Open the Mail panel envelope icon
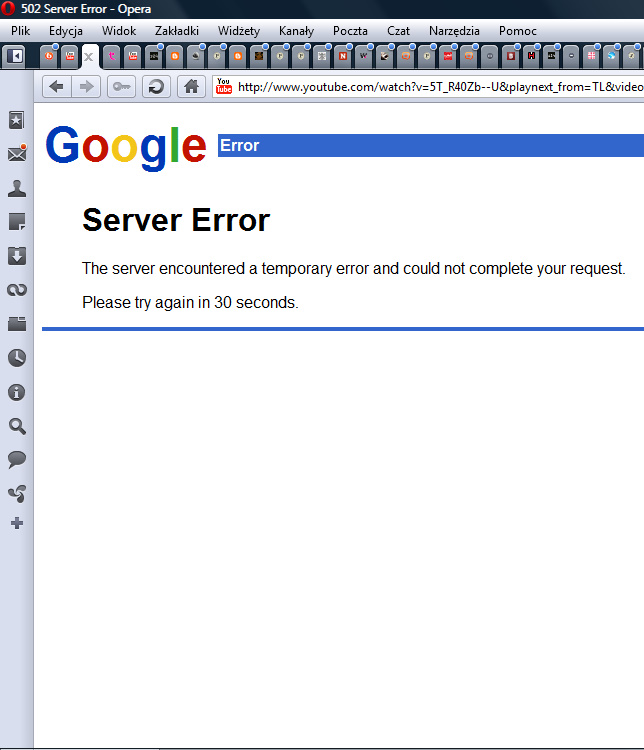 point(17,153)
